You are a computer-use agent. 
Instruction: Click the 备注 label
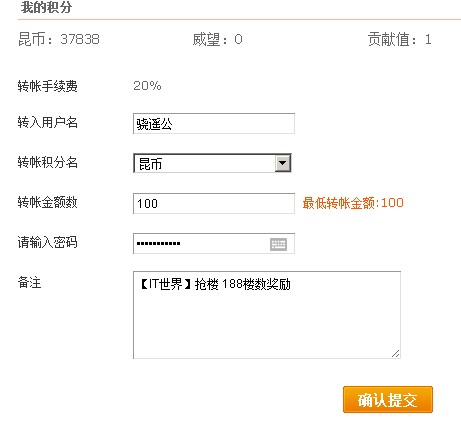pos(29,283)
